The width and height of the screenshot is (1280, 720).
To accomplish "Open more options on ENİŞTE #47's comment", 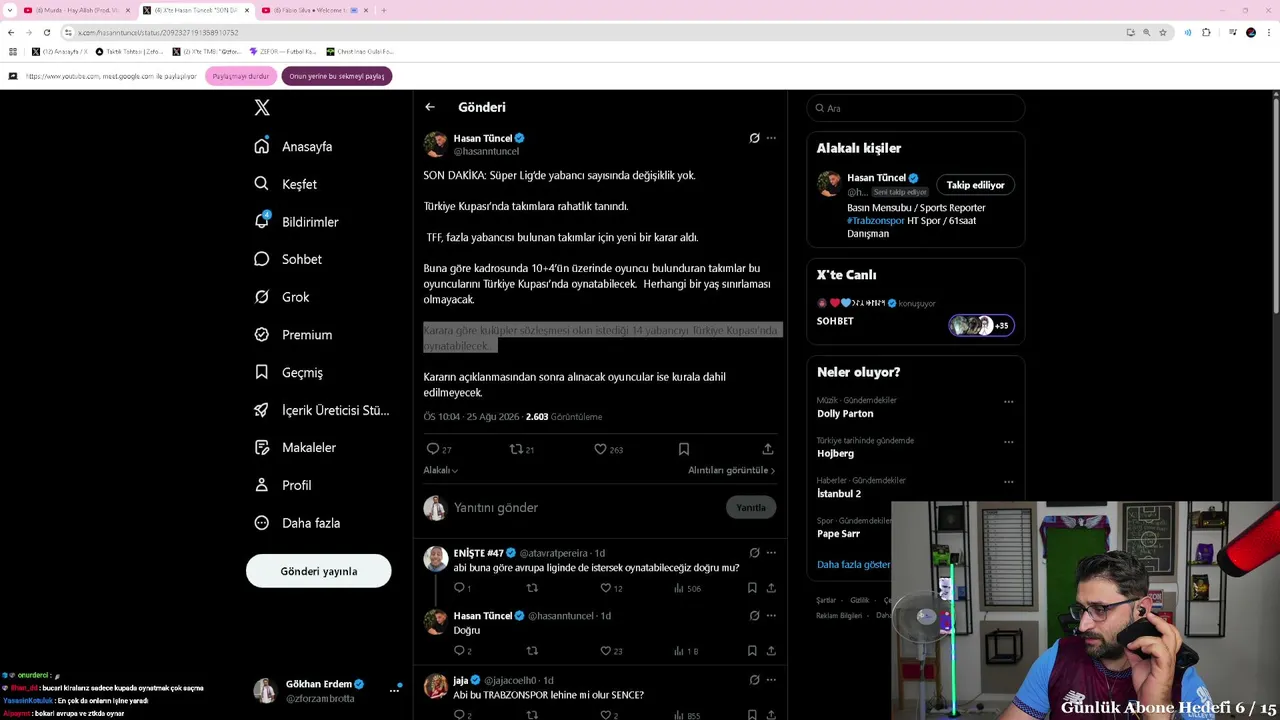I will pyautogui.click(x=771, y=553).
